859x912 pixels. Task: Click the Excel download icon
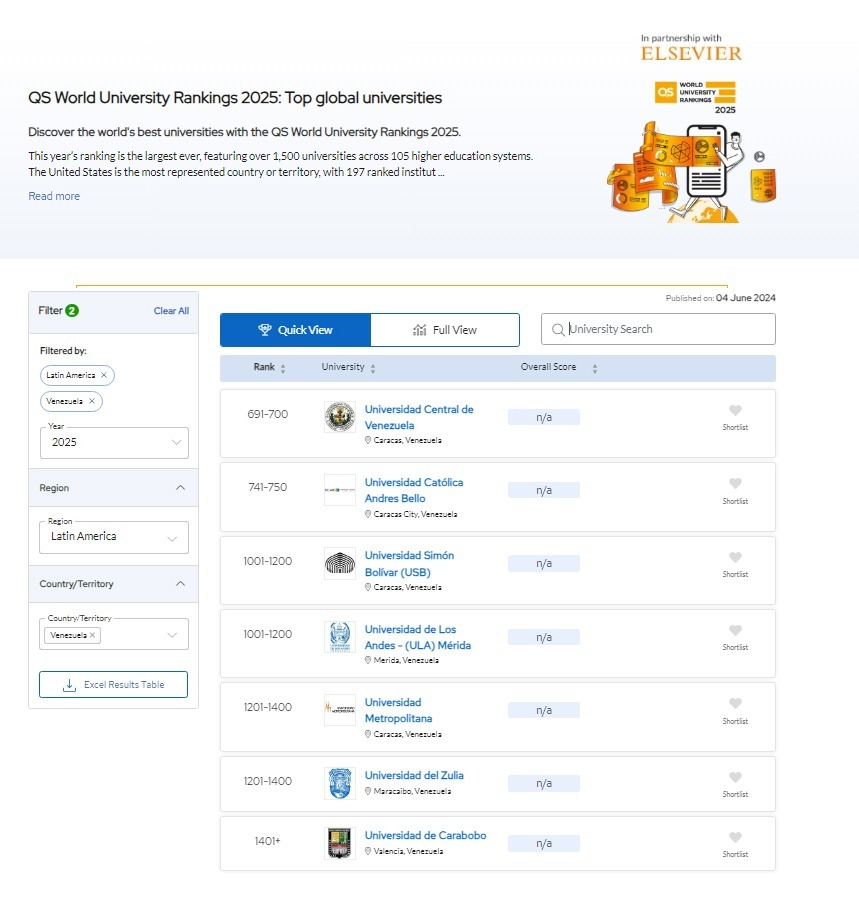(69, 685)
